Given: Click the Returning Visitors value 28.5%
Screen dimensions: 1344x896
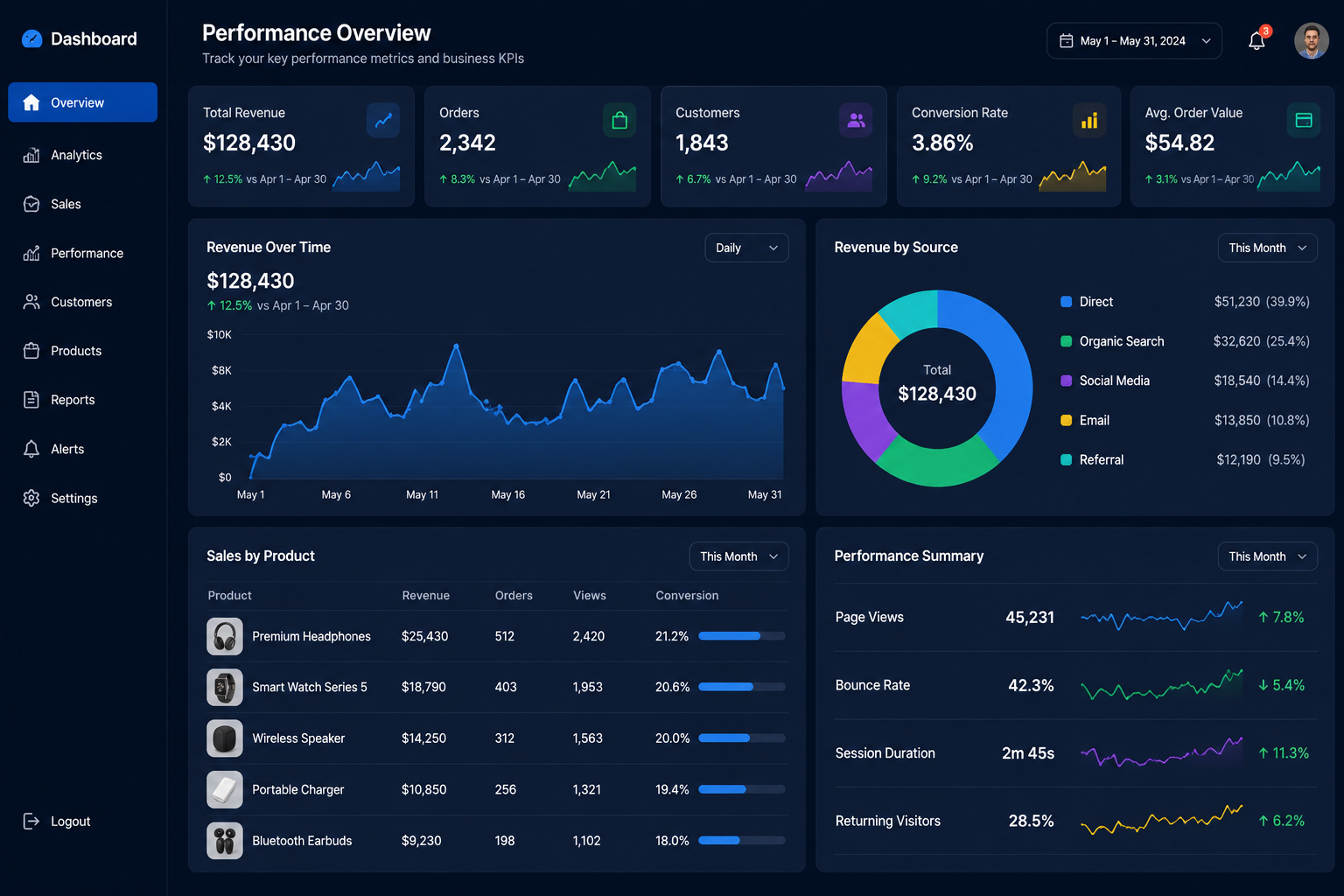Looking at the screenshot, I should point(1031,821).
